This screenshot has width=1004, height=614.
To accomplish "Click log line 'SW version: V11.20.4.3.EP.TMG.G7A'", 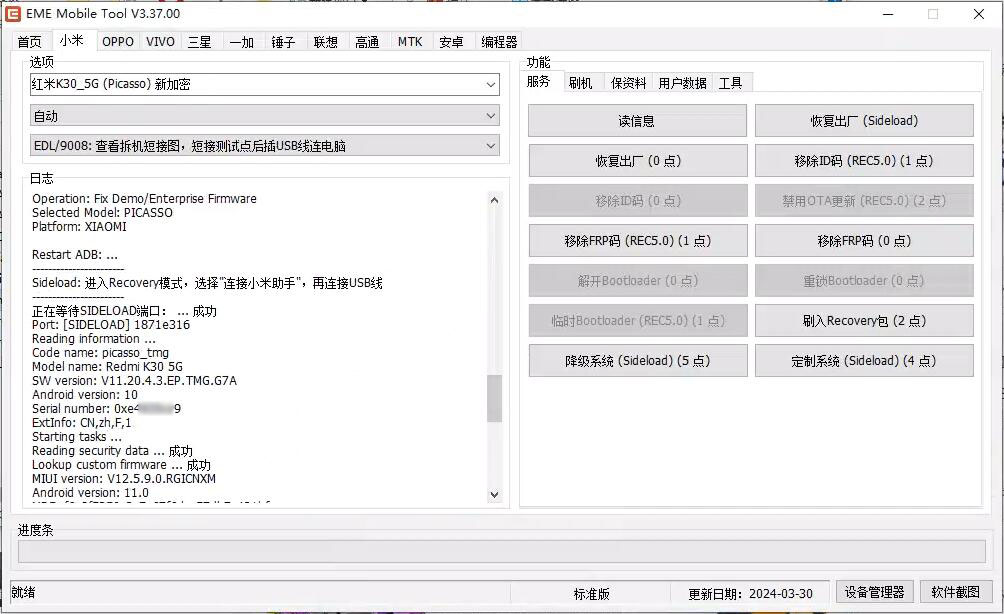I will pyautogui.click(x=134, y=381).
